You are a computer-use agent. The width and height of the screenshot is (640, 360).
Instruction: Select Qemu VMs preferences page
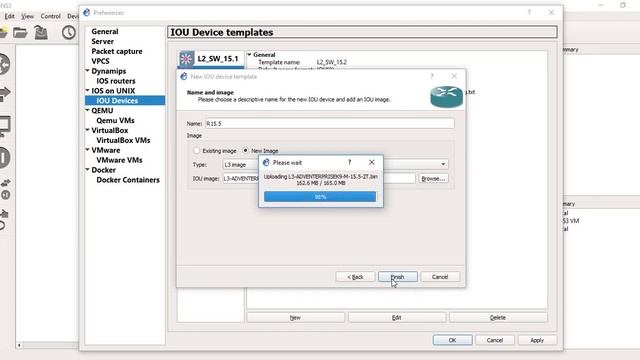point(115,120)
